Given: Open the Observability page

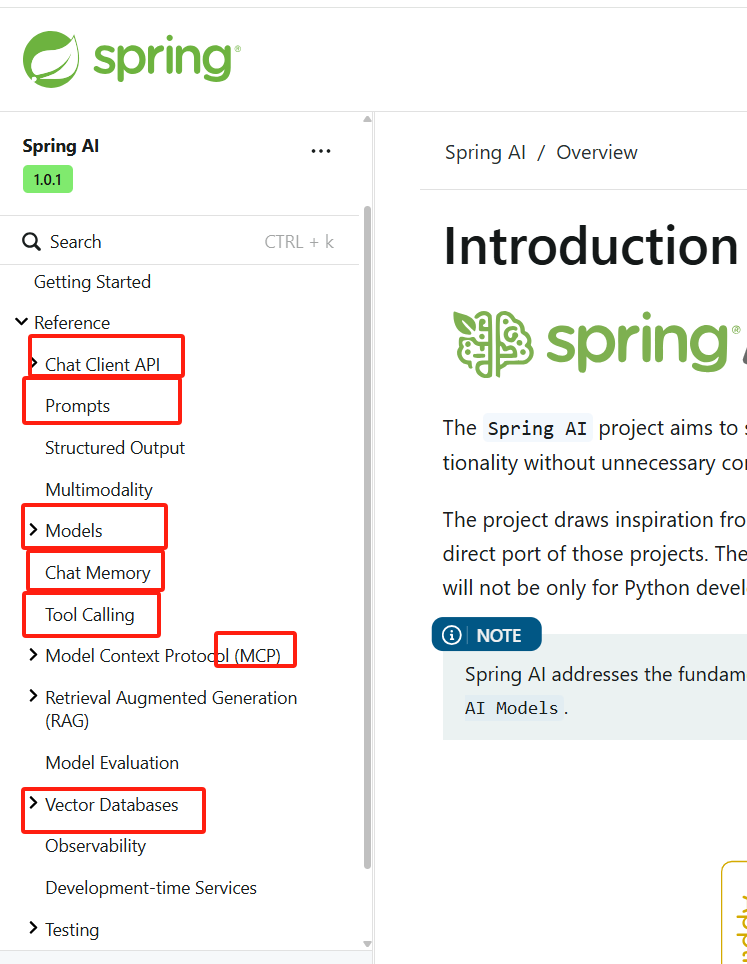Looking at the screenshot, I should 96,846.
